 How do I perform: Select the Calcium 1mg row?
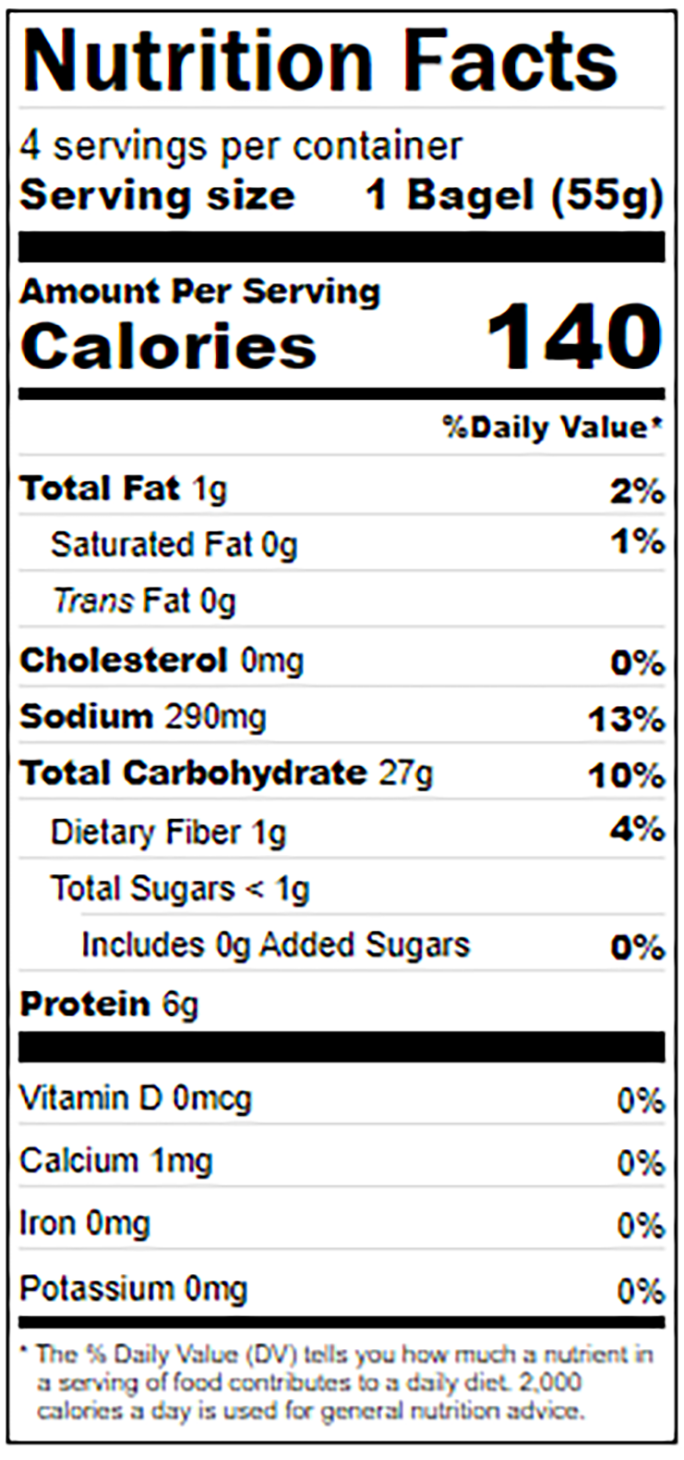click(342, 1162)
